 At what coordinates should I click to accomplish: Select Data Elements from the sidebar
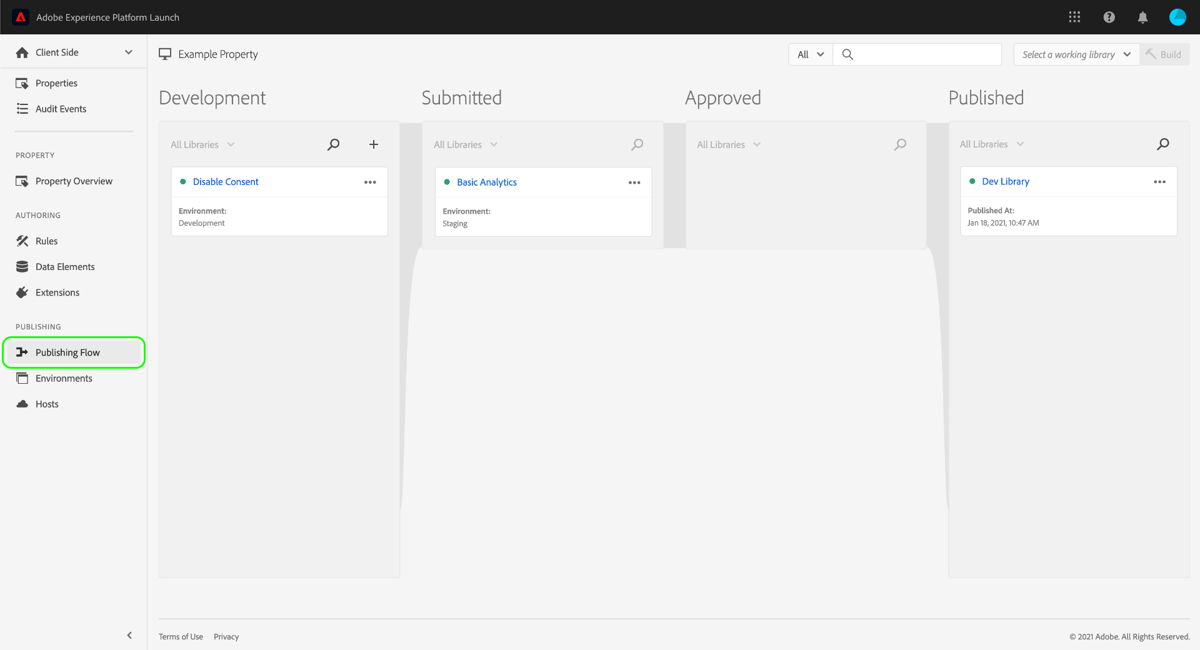coord(67,266)
